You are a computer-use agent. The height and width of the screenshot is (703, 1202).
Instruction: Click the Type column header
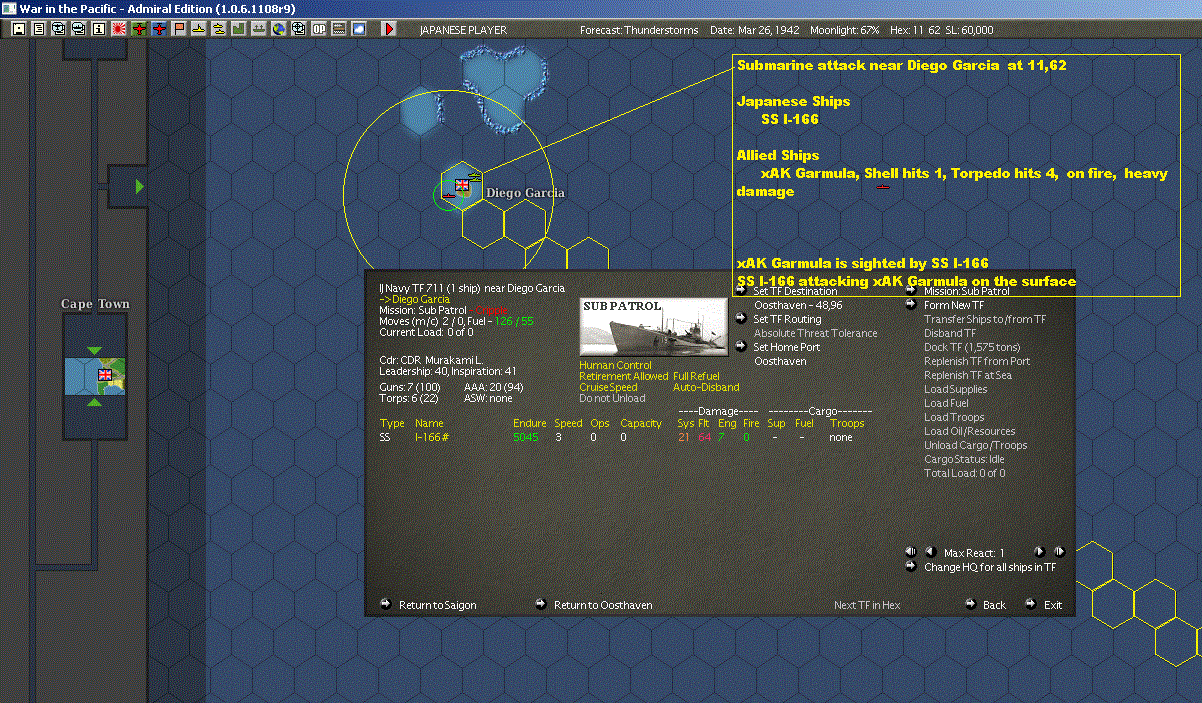pos(392,423)
